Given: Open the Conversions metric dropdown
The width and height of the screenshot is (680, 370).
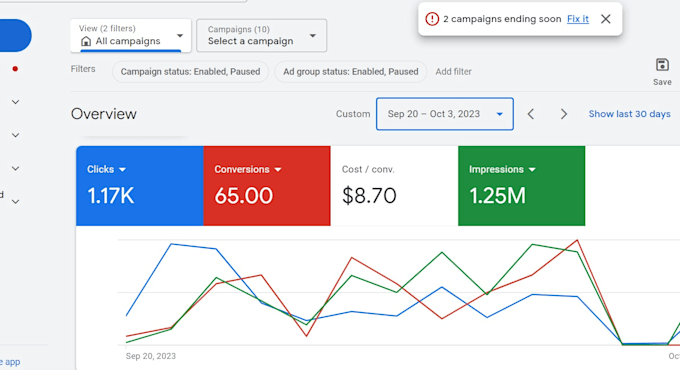Looking at the screenshot, I should pyautogui.click(x=248, y=169).
